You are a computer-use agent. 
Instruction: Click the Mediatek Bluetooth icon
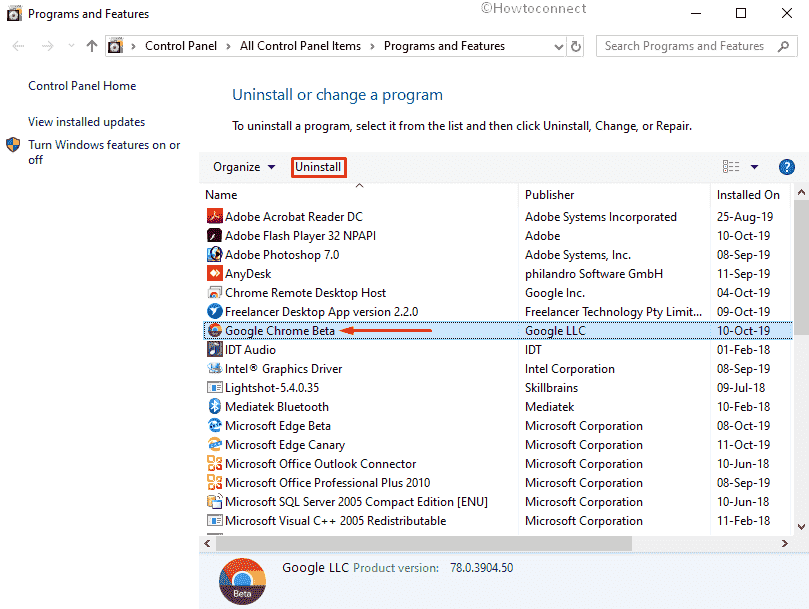pyautogui.click(x=215, y=407)
